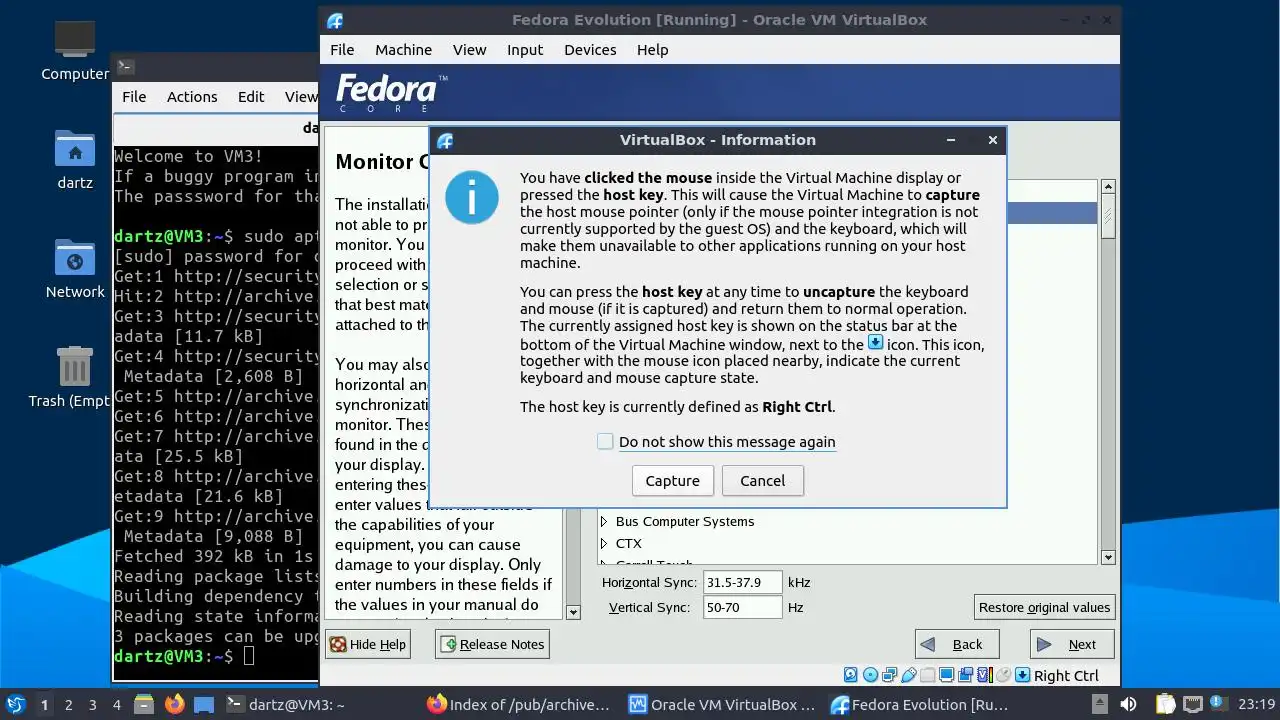1280x720 pixels.
Task: Click the 23:19 clock in tray
Action: (1256, 704)
